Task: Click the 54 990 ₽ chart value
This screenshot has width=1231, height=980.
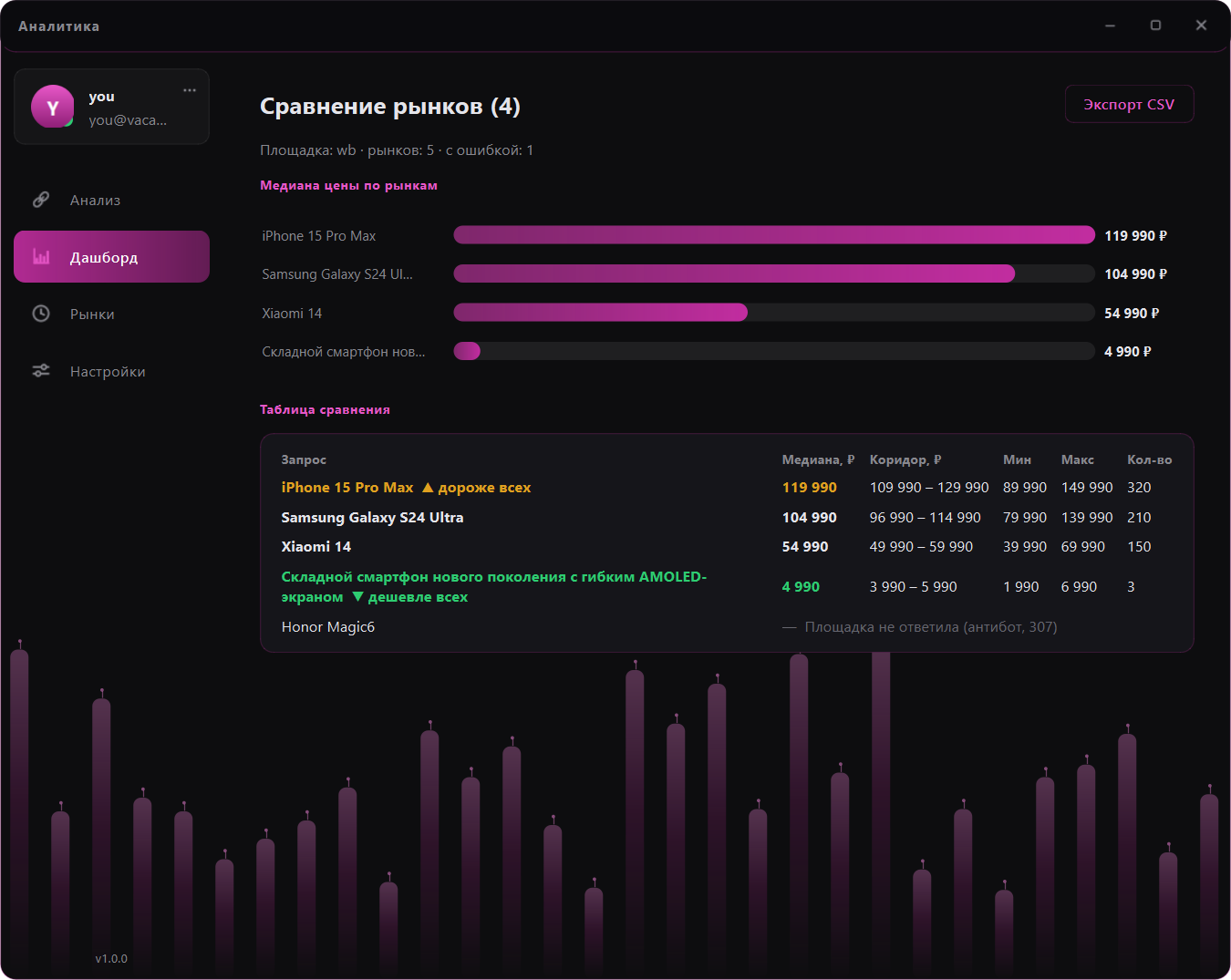Action: tap(1132, 314)
